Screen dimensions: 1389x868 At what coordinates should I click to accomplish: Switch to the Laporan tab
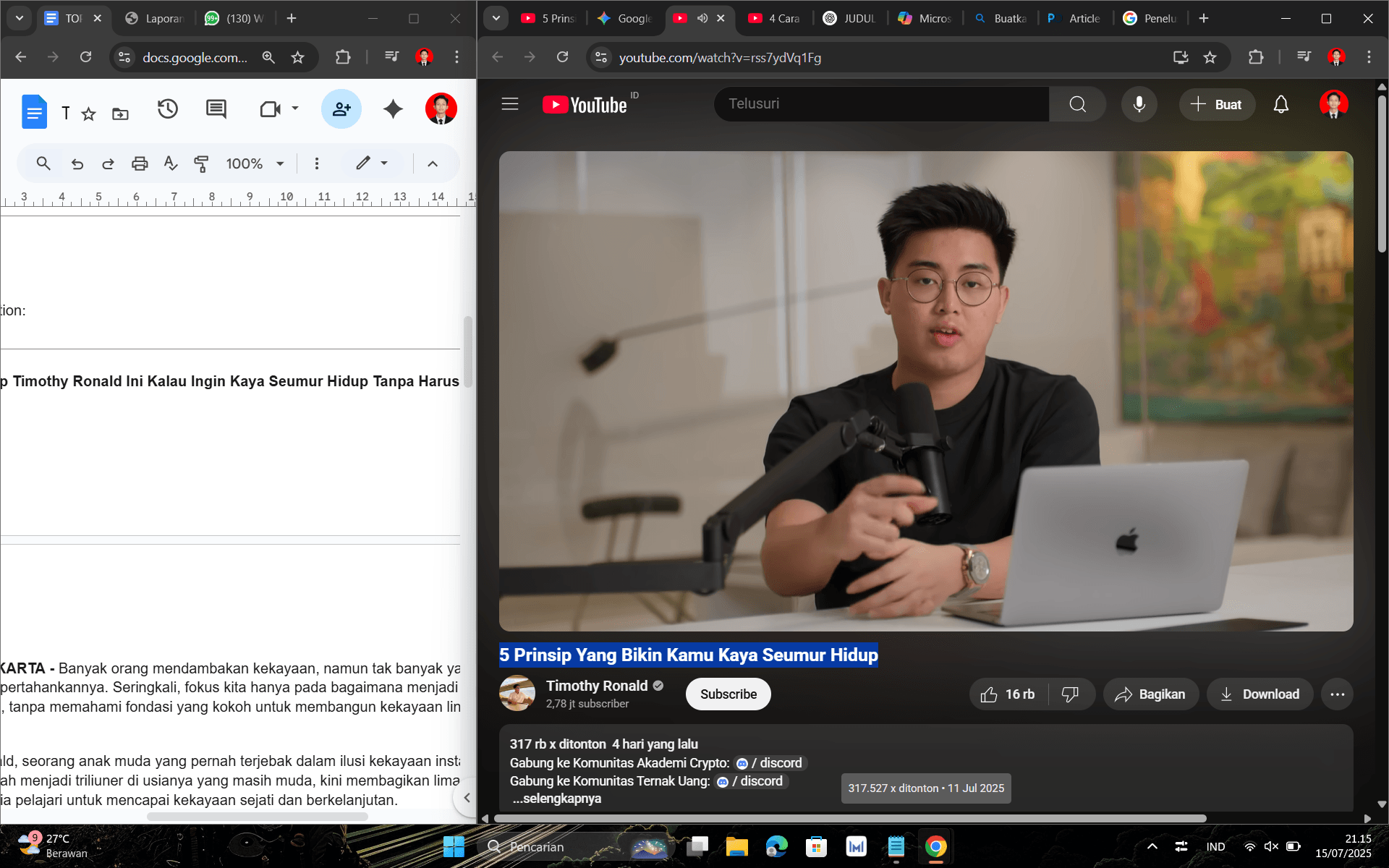155,18
